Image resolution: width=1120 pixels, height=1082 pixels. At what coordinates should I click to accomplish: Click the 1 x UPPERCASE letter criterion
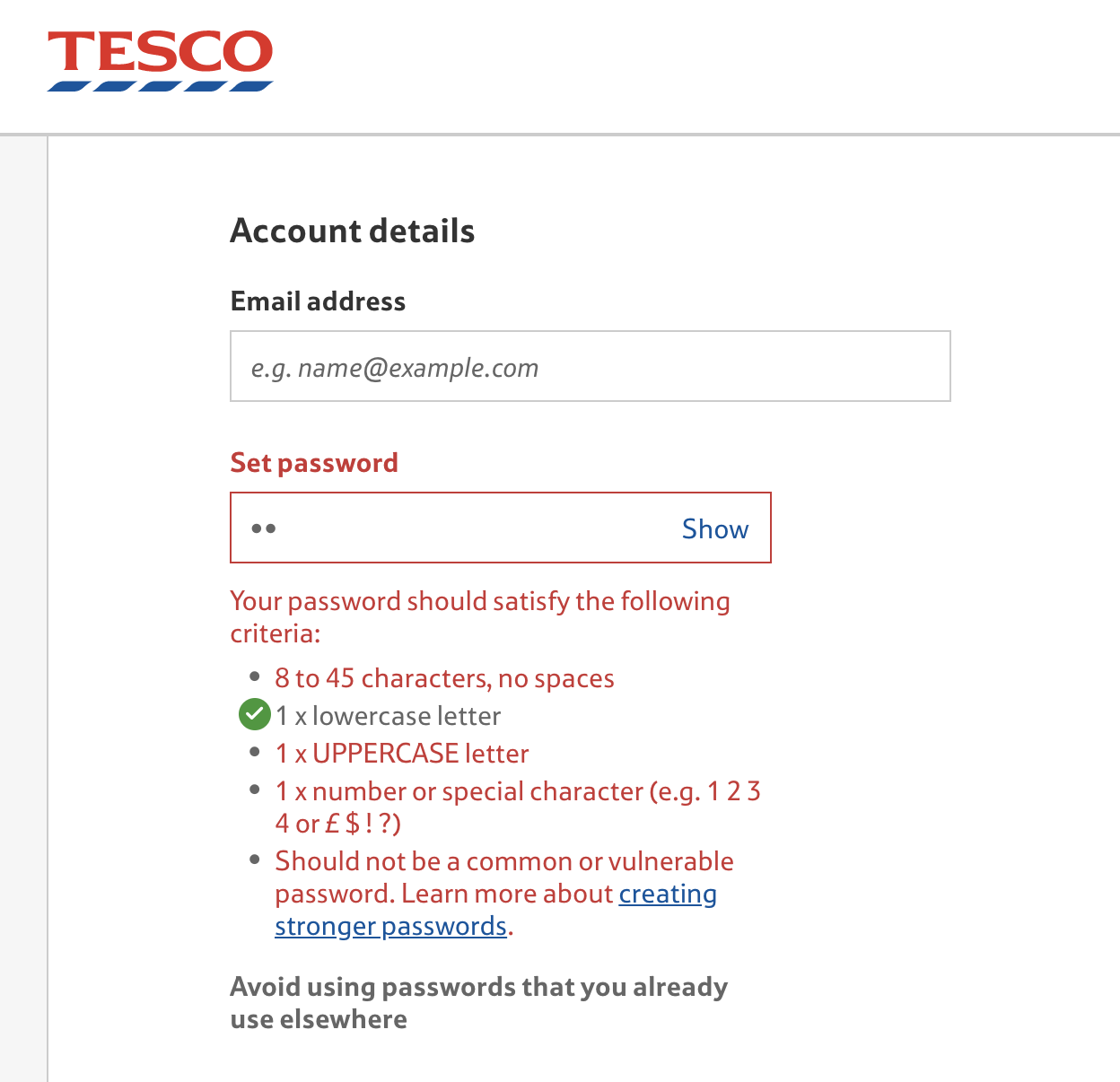click(401, 754)
